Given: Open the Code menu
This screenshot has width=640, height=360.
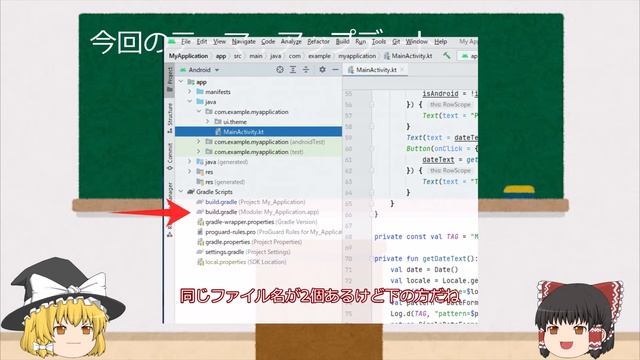Looking at the screenshot, I should tap(268, 42).
